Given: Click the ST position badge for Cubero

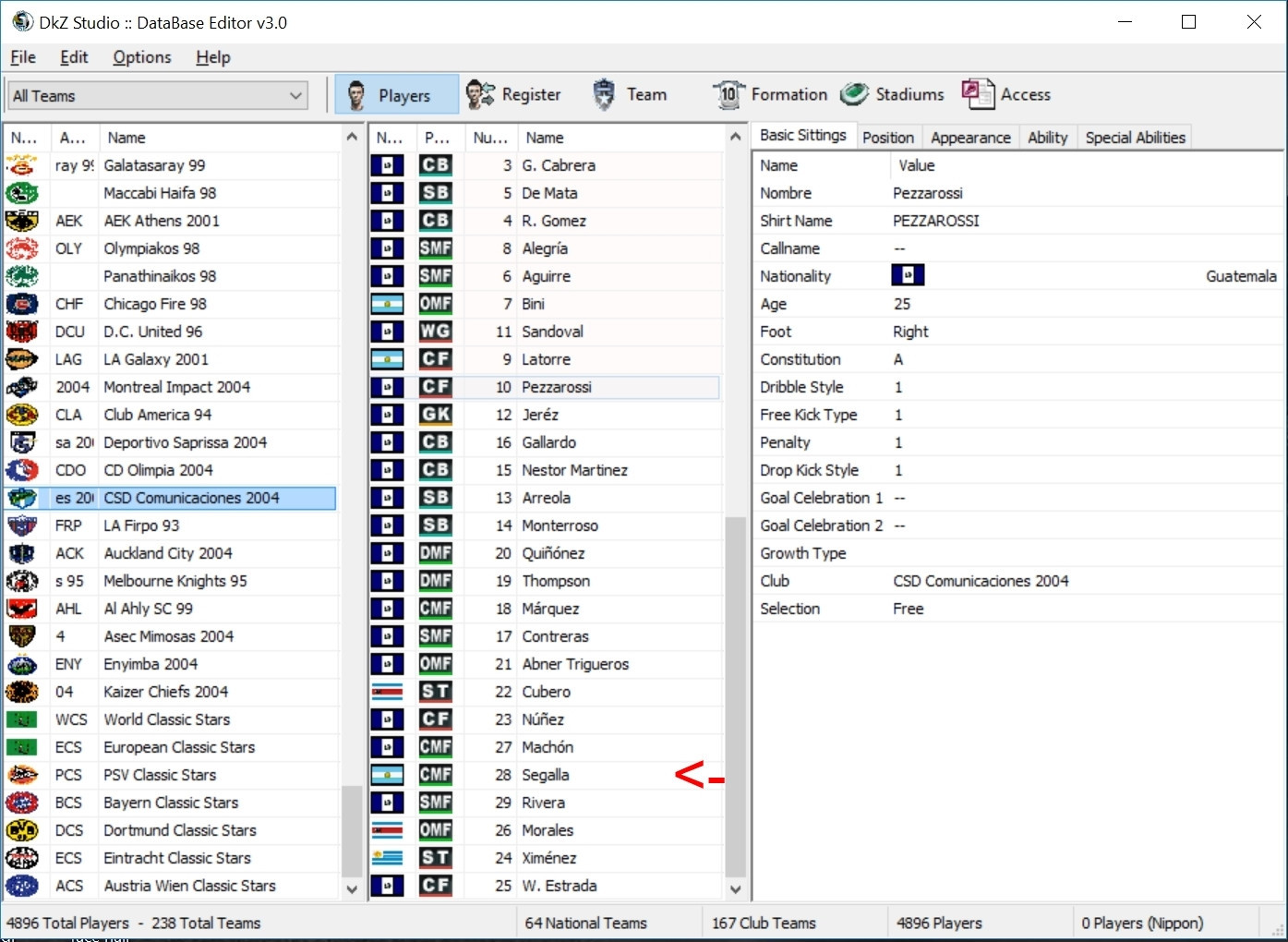Looking at the screenshot, I should [x=436, y=692].
